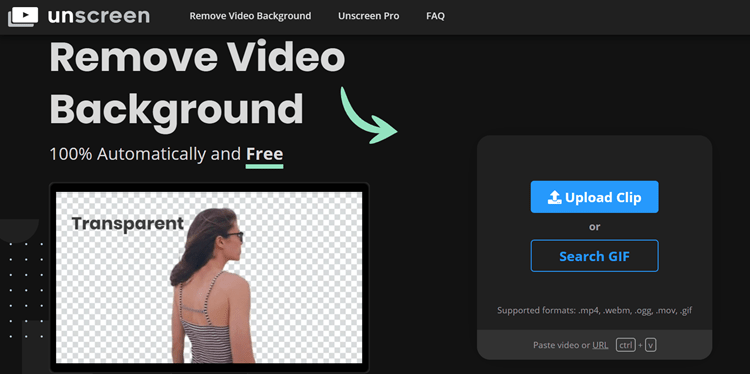Click the unscreen brand name text
This screenshot has height=374, width=750.
[99, 16]
